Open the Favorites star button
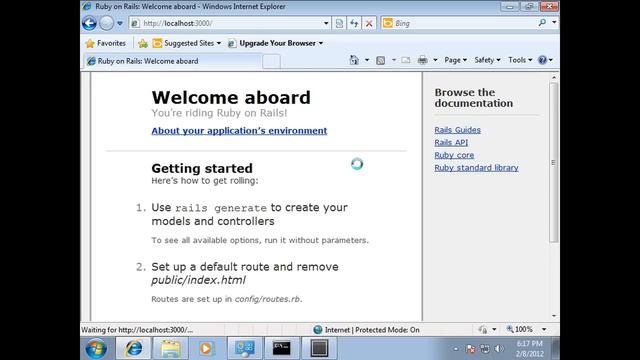The width and height of the screenshot is (640, 360). tap(105, 43)
